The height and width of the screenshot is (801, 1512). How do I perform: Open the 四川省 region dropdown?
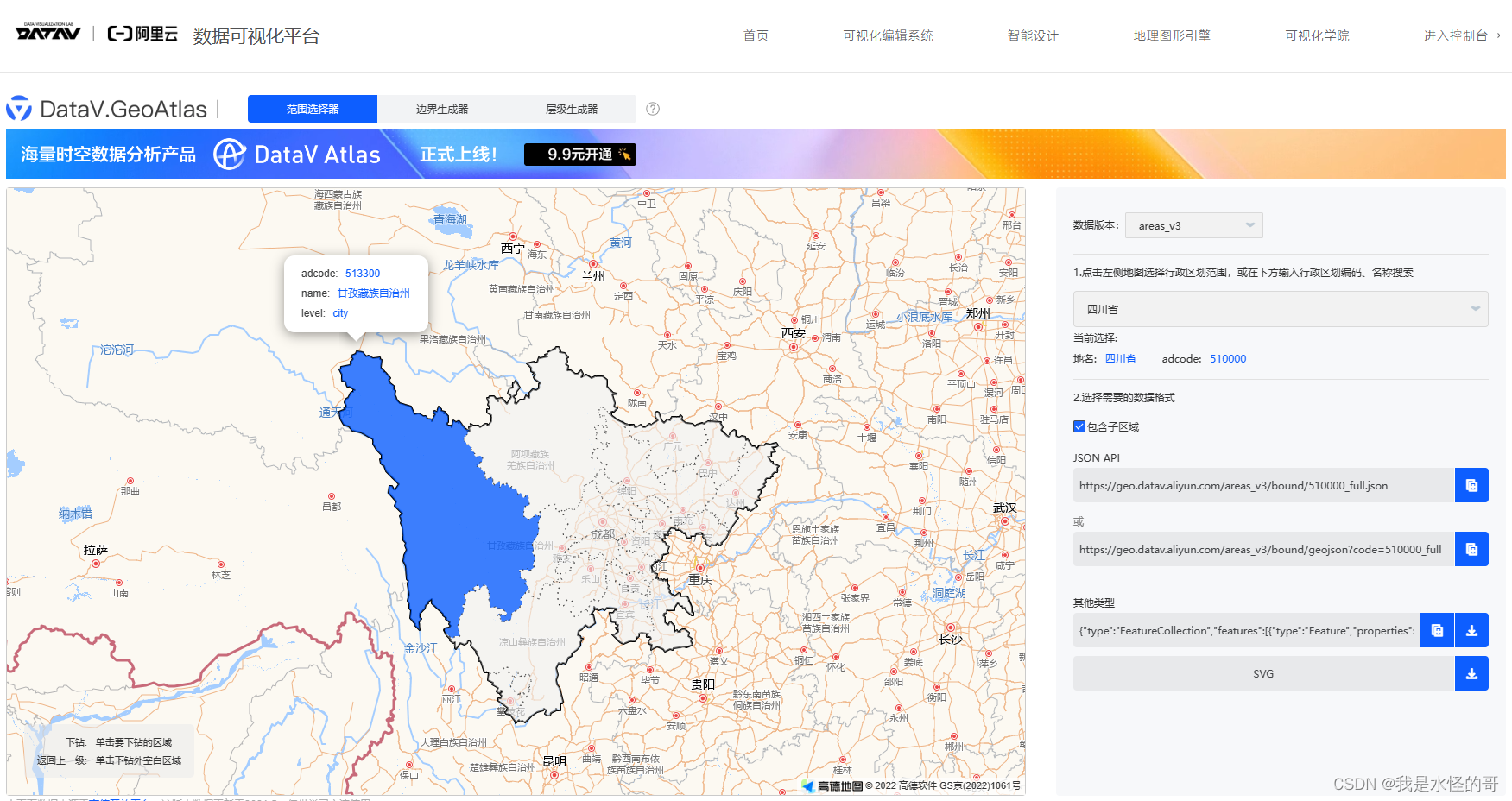pos(1281,309)
